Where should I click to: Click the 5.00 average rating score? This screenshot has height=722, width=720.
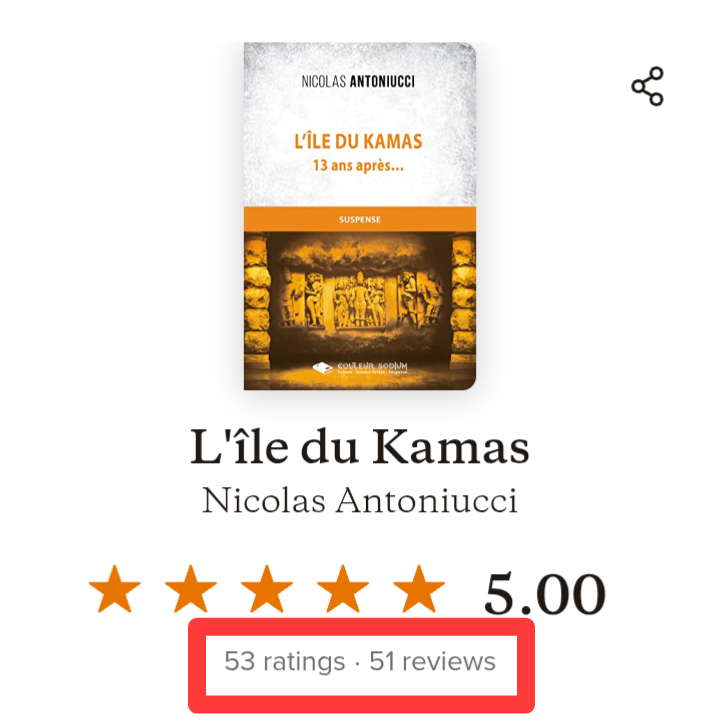point(545,593)
